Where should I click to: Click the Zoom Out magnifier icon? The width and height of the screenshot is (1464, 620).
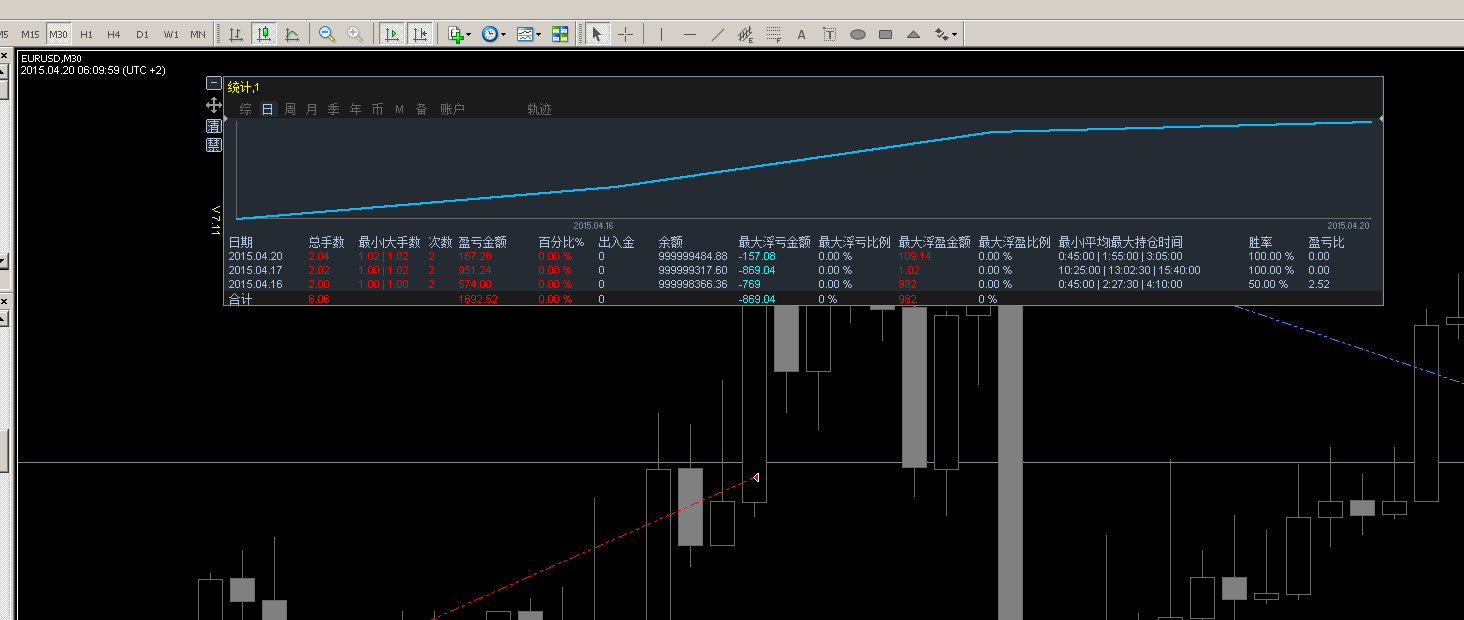[x=326, y=34]
